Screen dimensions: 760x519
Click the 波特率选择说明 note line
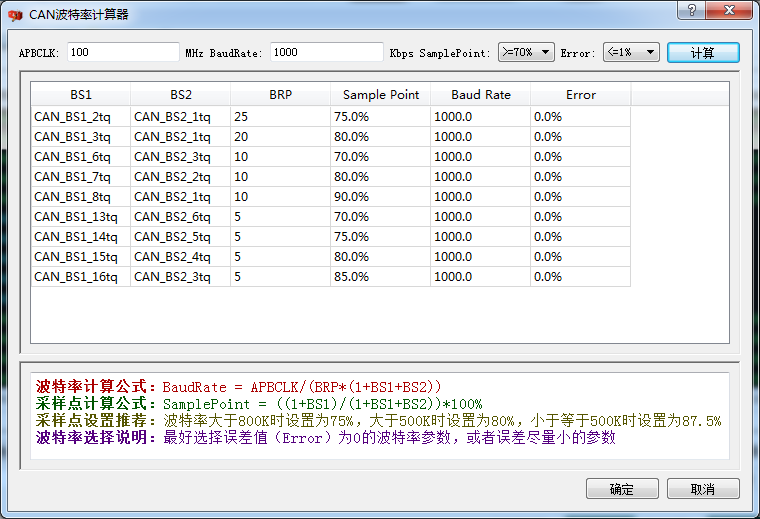[x=326, y=437]
